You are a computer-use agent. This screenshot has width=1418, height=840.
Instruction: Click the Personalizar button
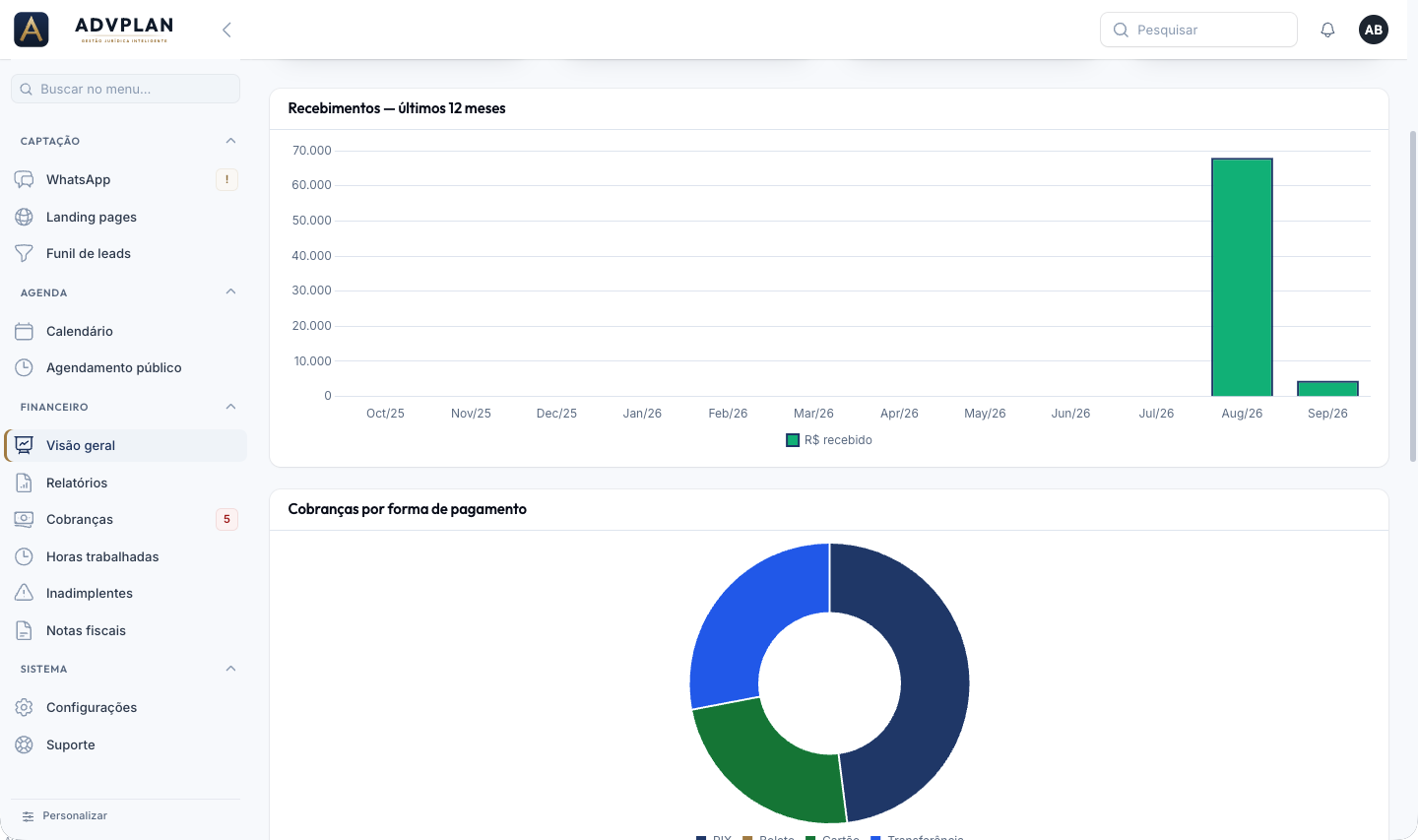click(65, 815)
